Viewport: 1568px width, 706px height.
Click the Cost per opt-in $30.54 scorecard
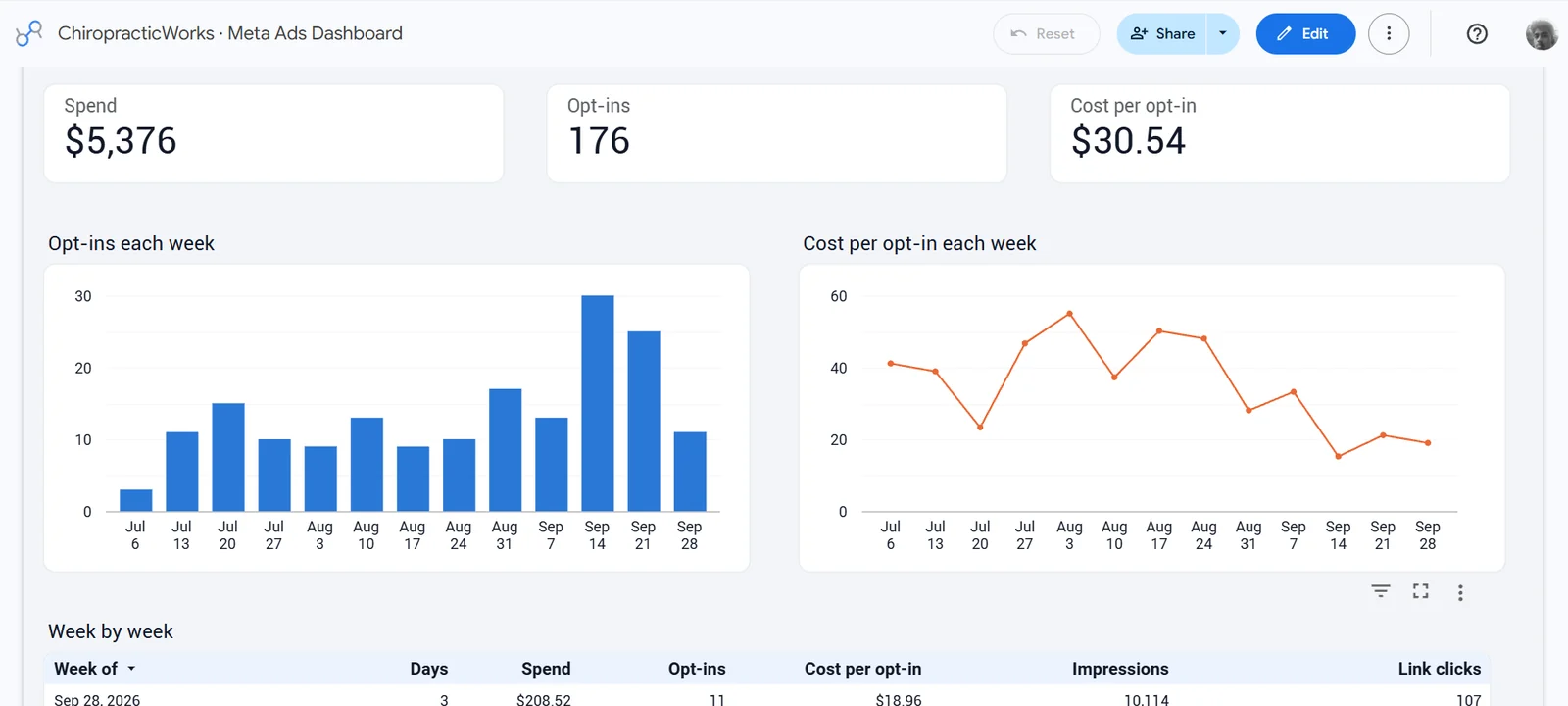[x=1280, y=133]
